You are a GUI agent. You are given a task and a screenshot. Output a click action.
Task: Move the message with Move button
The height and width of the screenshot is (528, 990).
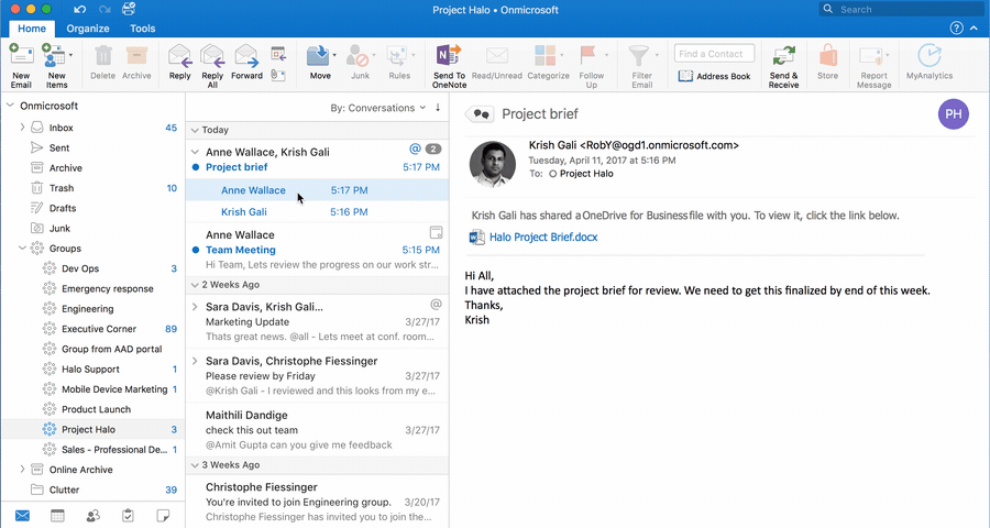pyautogui.click(x=320, y=63)
